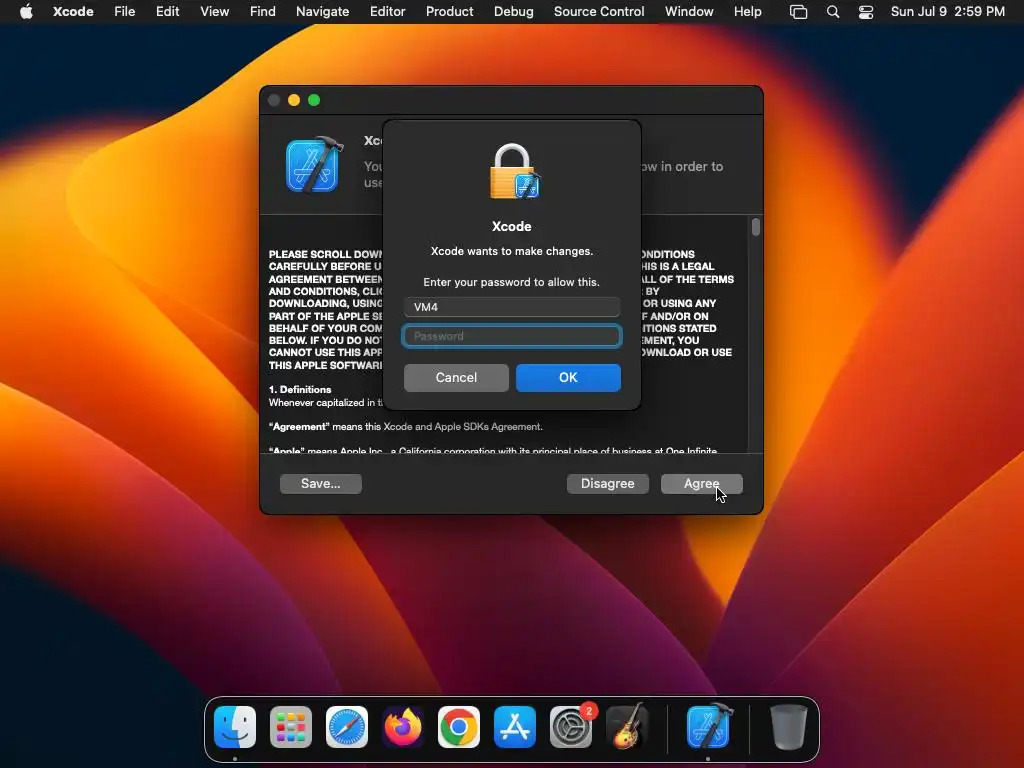The height and width of the screenshot is (768, 1024).
Task: Open the Apple menu
Action: (26, 12)
